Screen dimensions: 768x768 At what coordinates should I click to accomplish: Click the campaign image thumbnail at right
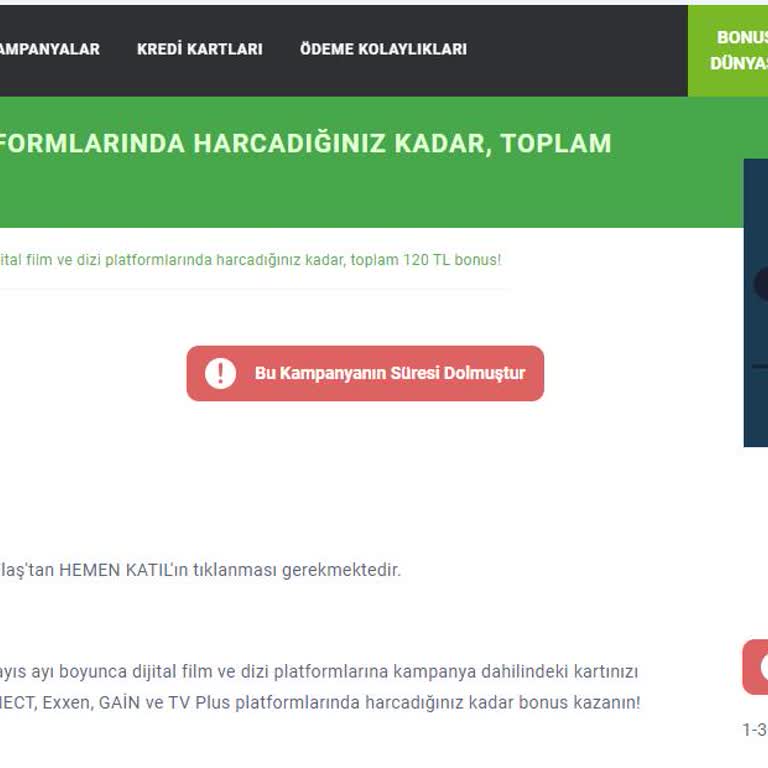tap(756, 303)
